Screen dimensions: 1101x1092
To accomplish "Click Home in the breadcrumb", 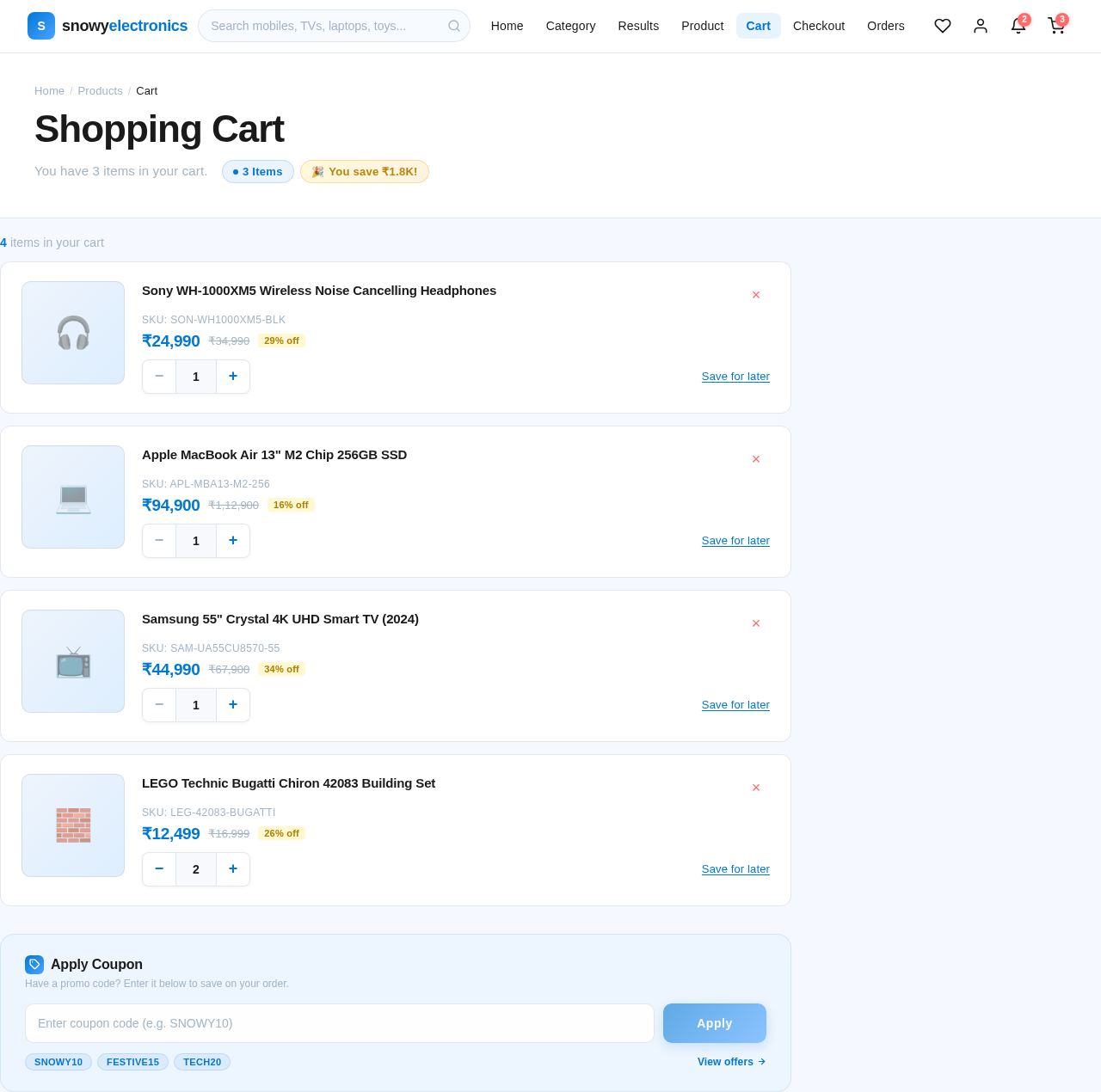I will [49, 91].
